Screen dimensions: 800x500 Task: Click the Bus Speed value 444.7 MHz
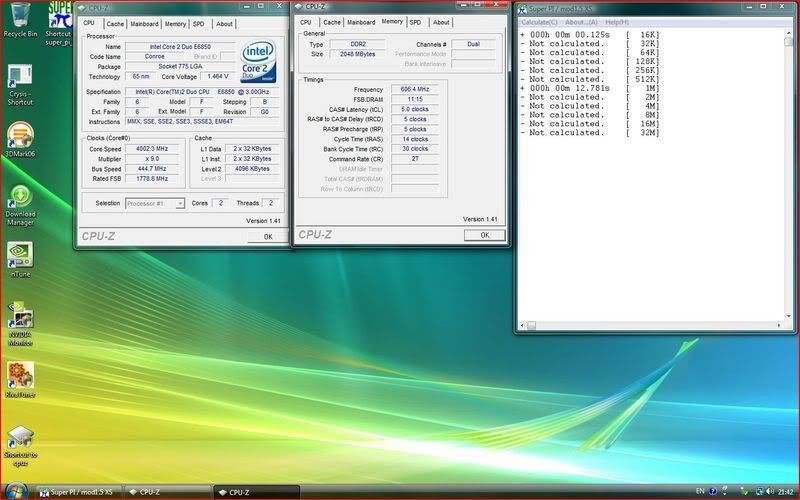point(152,169)
